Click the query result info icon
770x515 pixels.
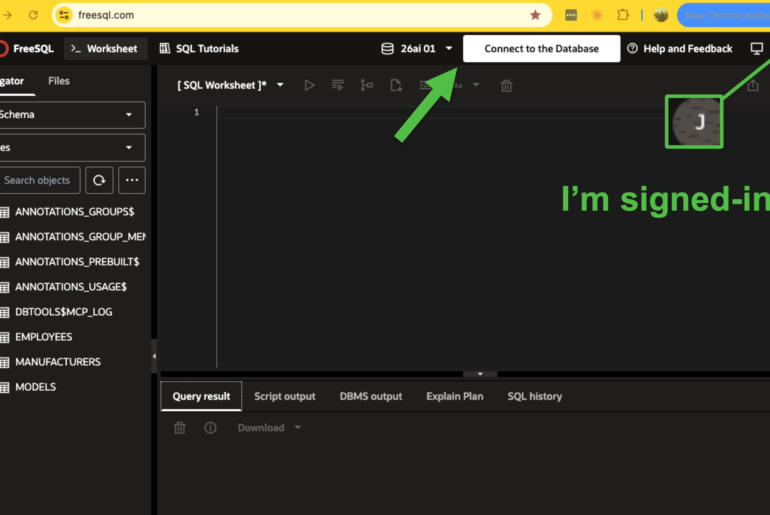(x=210, y=428)
